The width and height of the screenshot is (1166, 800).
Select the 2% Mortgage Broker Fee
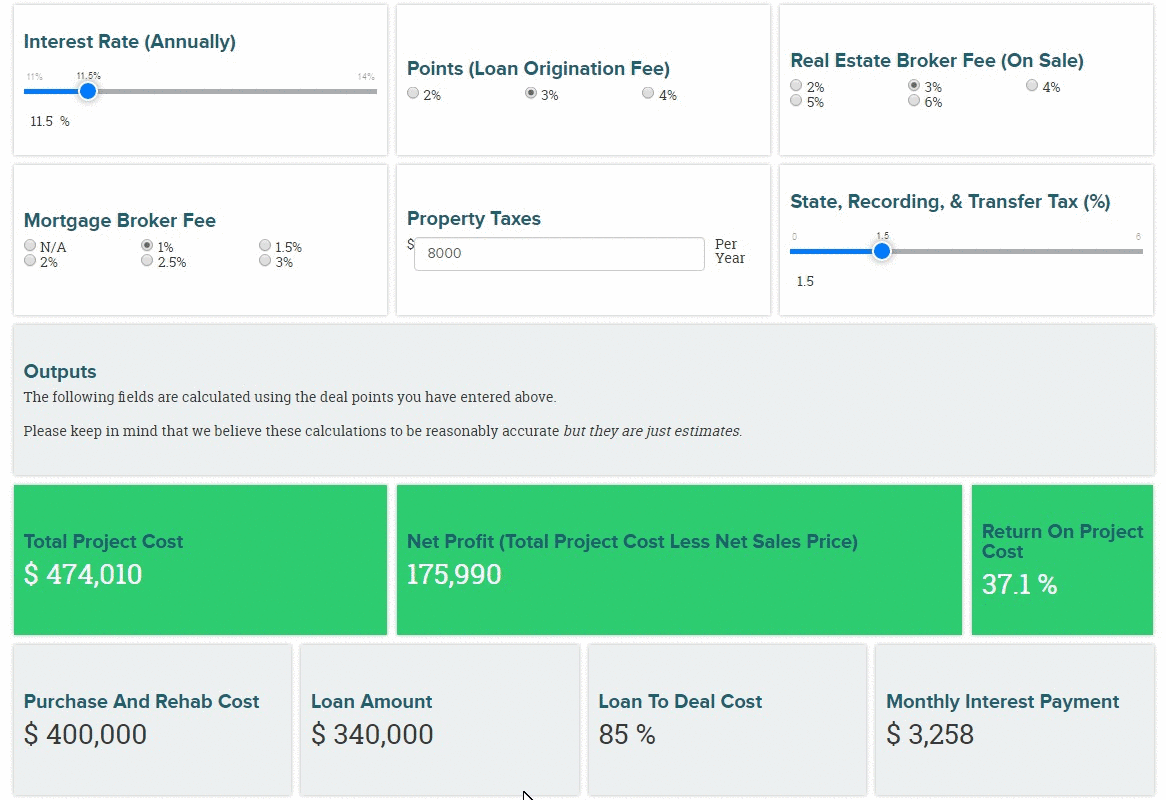click(30, 260)
